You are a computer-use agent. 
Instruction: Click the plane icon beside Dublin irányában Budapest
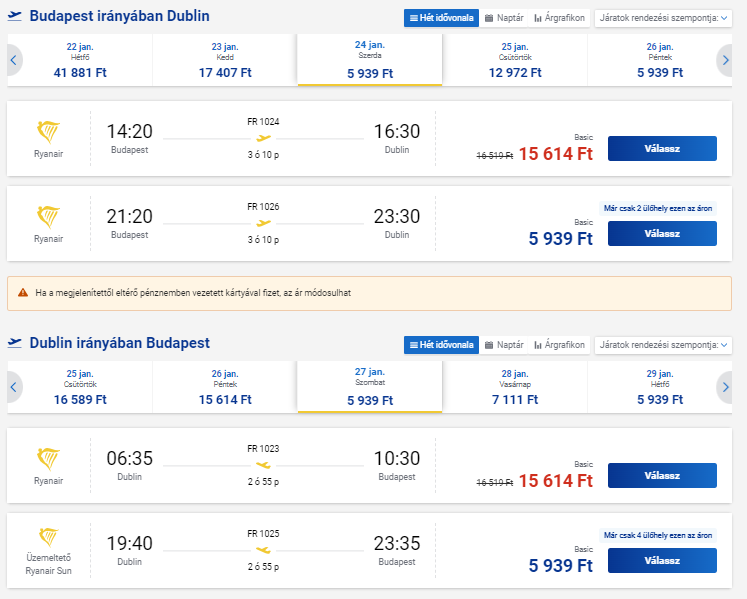(x=15, y=343)
